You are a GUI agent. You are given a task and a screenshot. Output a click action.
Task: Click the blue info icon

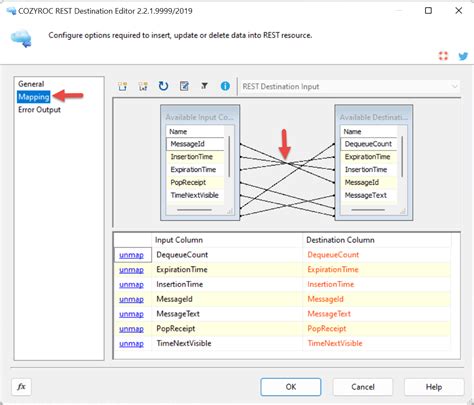225,86
